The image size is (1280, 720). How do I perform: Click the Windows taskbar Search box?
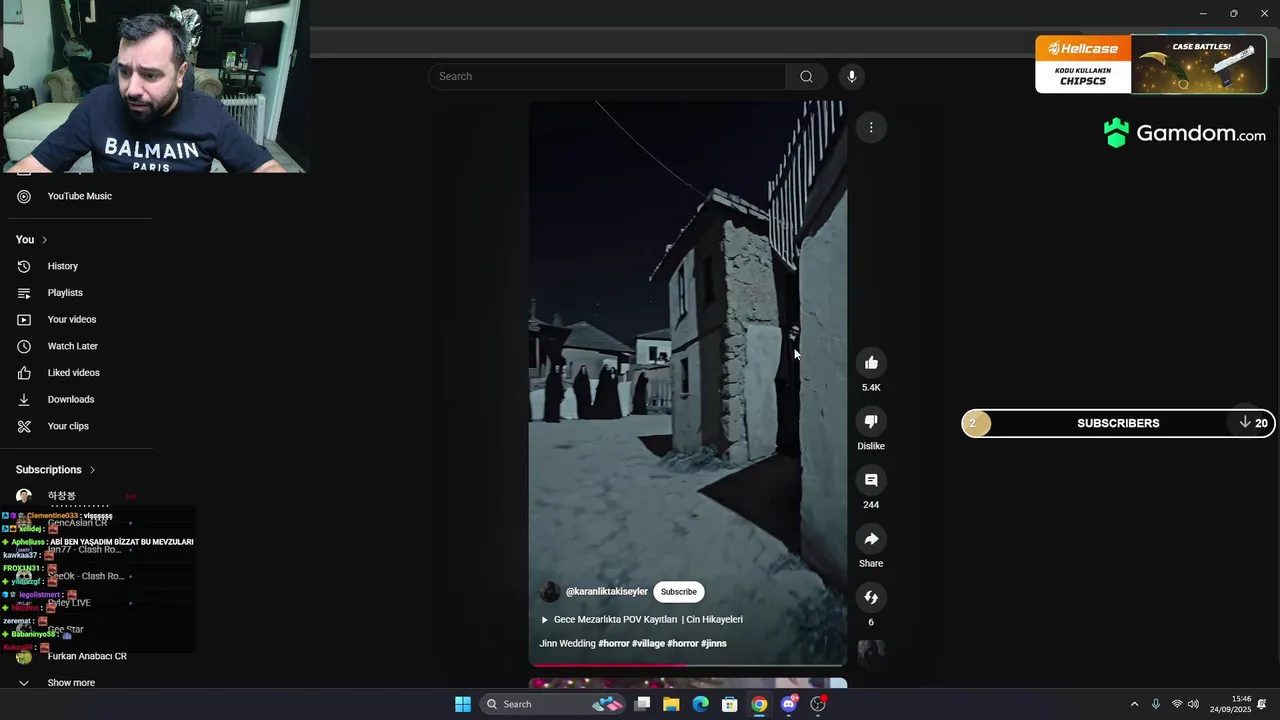click(x=553, y=704)
